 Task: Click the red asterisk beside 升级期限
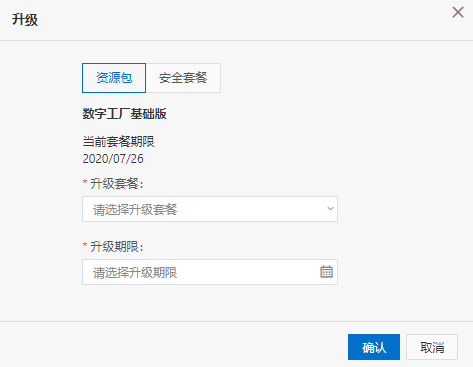pos(85,245)
